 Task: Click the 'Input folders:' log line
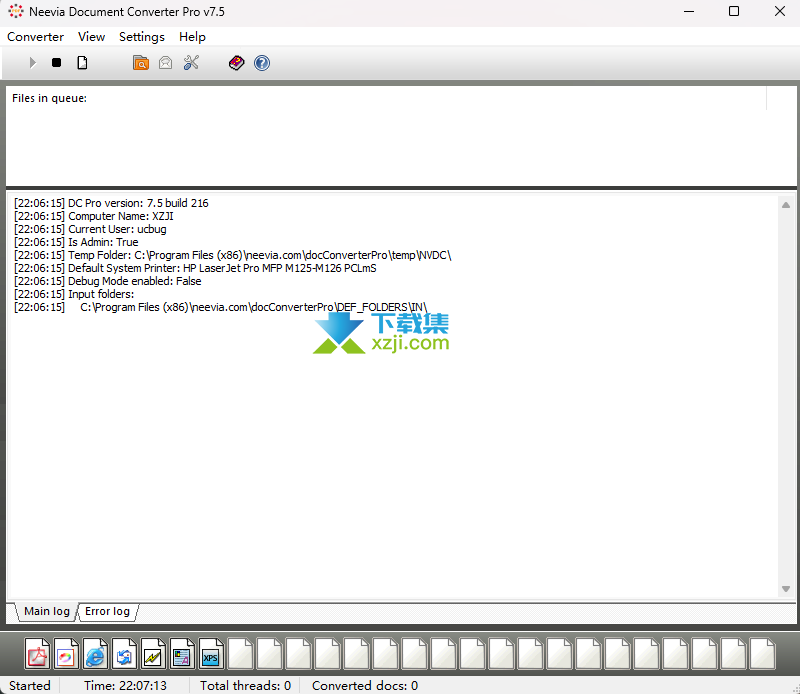(74, 294)
